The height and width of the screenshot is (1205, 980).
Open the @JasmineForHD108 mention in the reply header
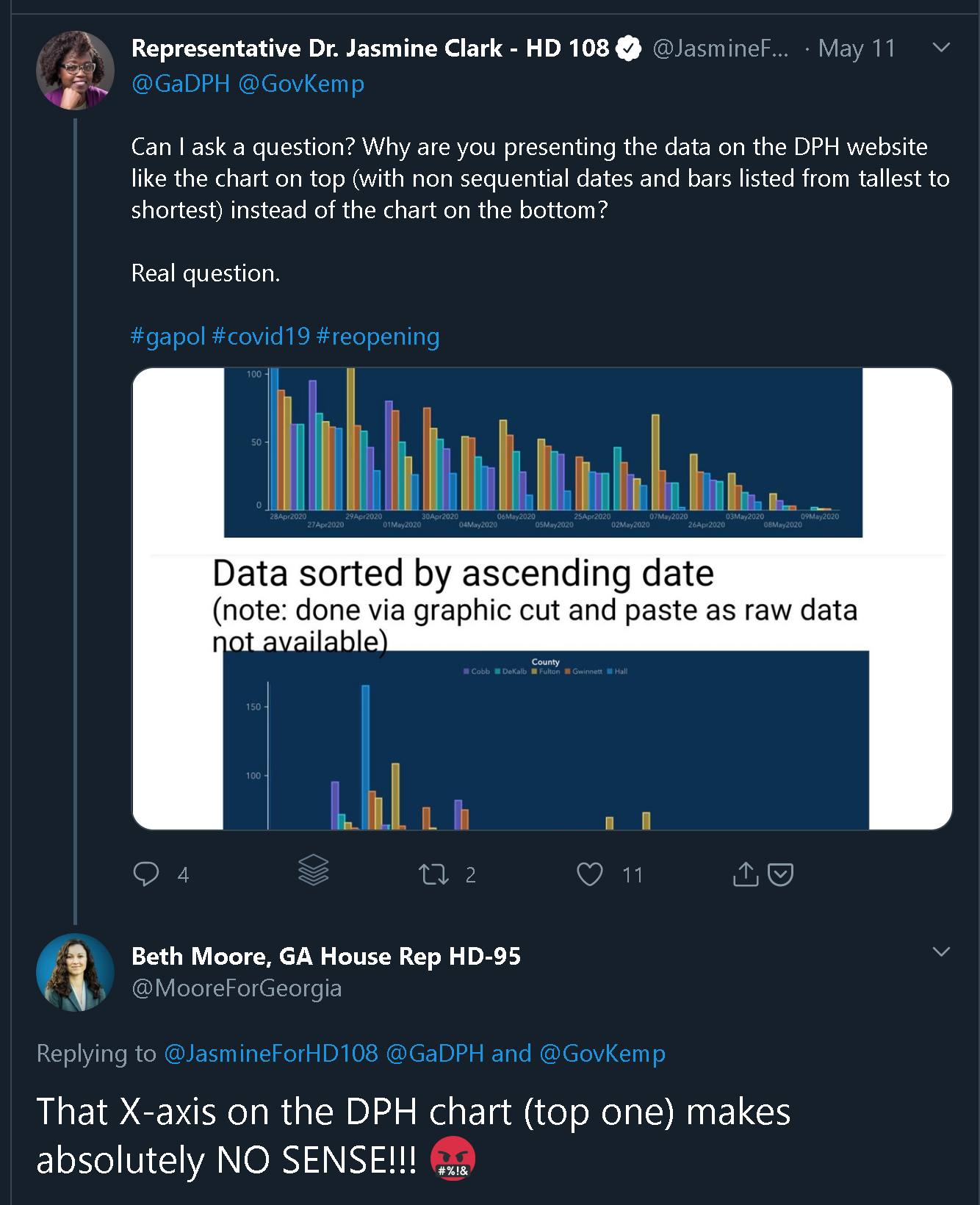[x=270, y=1053]
